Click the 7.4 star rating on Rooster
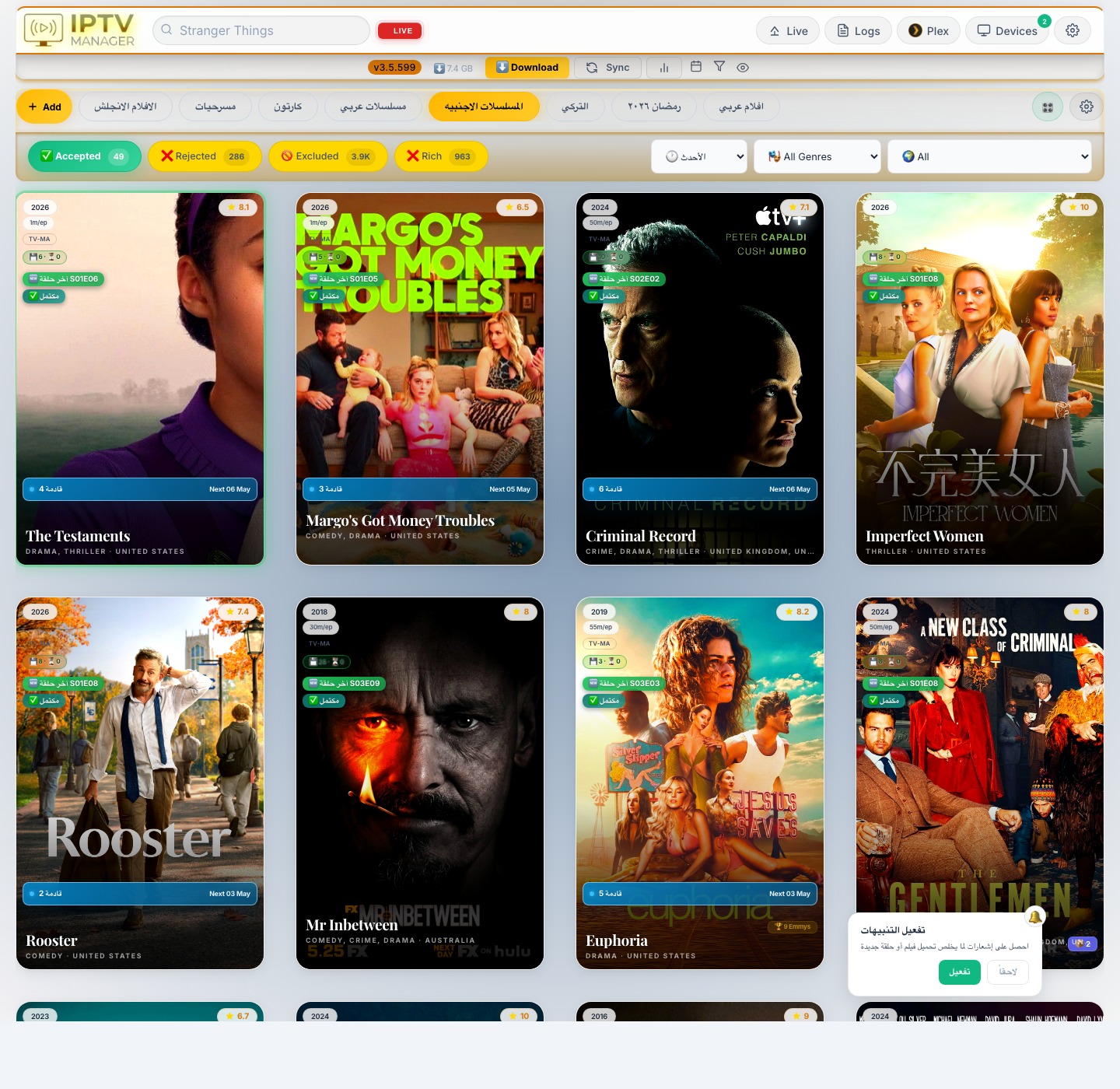Image resolution: width=1120 pixels, height=1089 pixels. point(237,611)
